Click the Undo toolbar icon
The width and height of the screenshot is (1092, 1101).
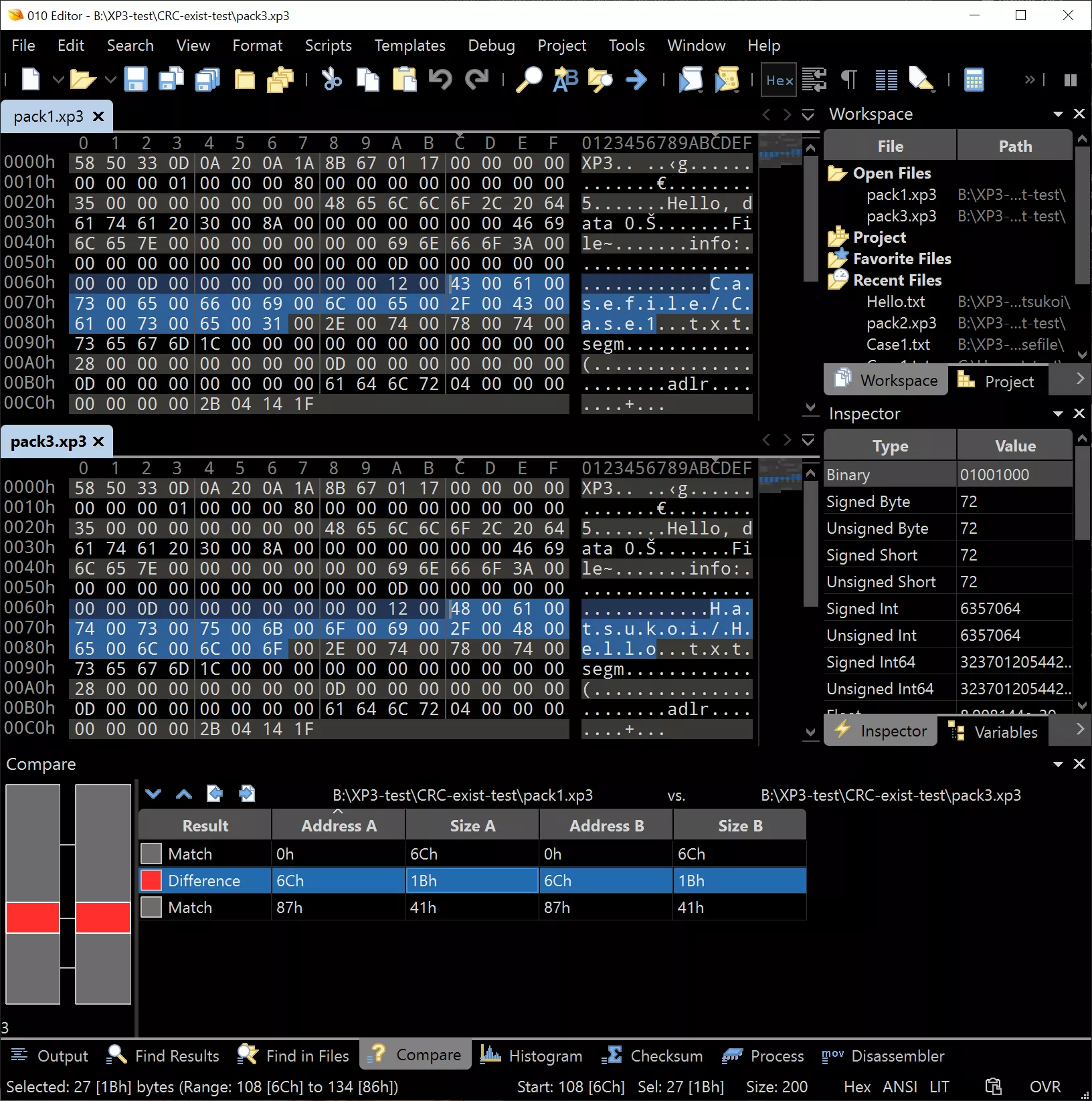[440, 80]
